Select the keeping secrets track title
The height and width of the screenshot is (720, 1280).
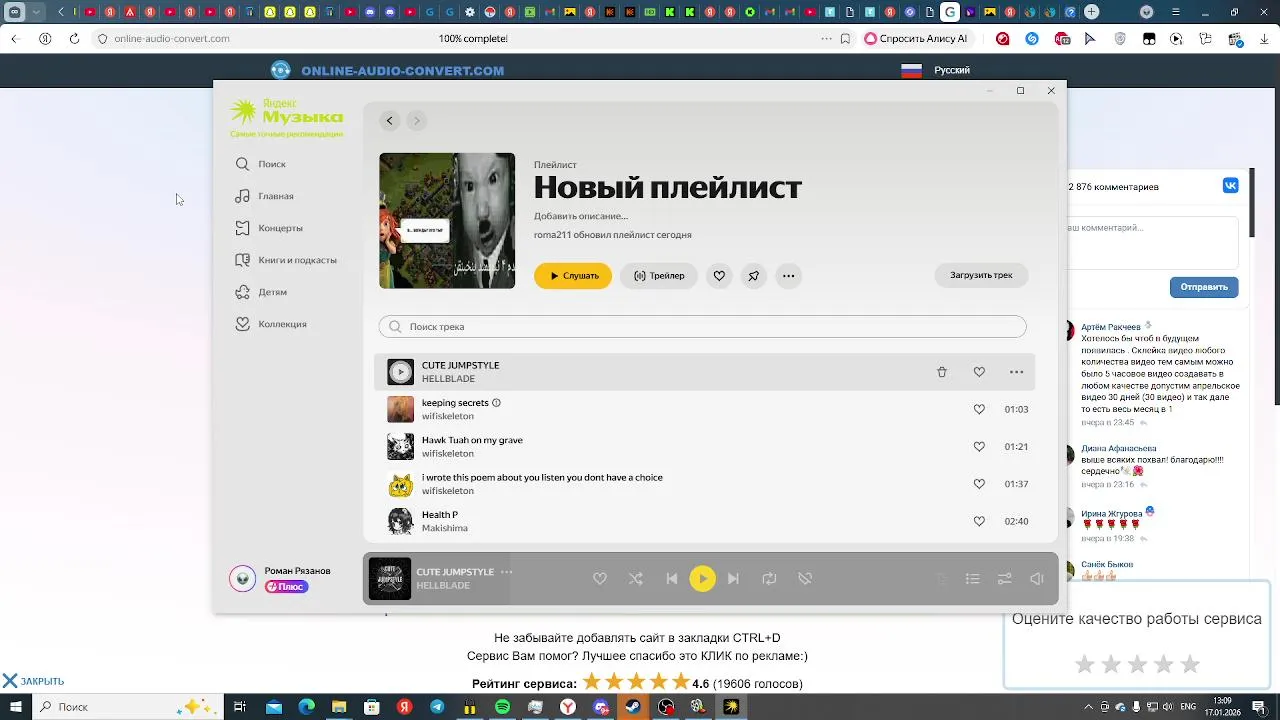(x=455, y=403)
